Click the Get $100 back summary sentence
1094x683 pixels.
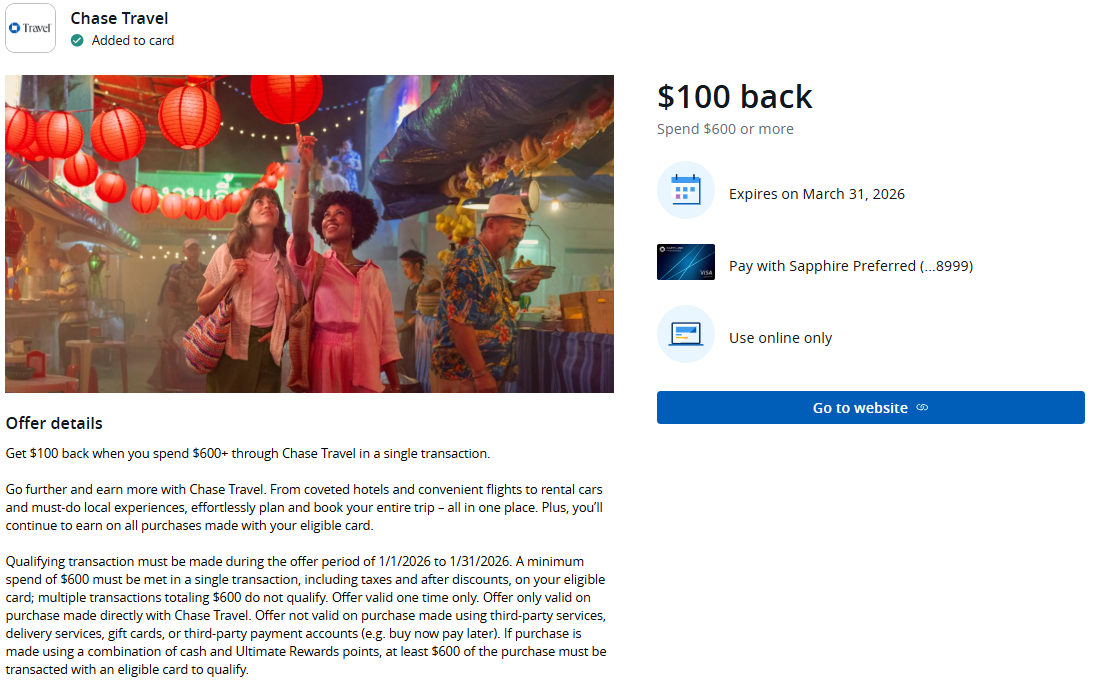click(247, 453)
